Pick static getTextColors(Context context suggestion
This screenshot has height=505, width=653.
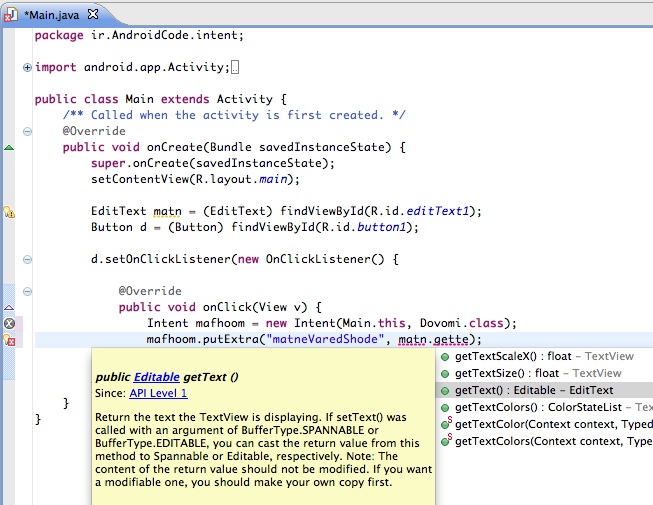click(550, 441)
